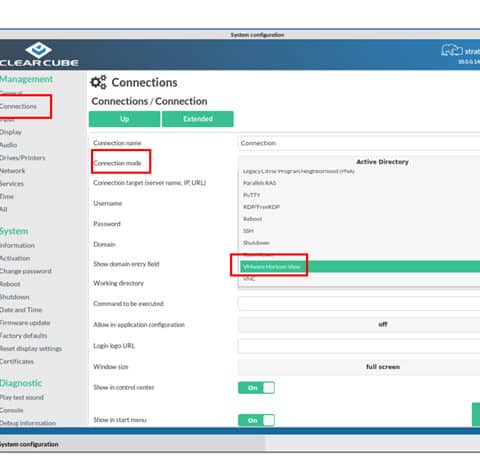Click the green Extended button
Viewport: 480px width, 472px height.
click(198, 119)
